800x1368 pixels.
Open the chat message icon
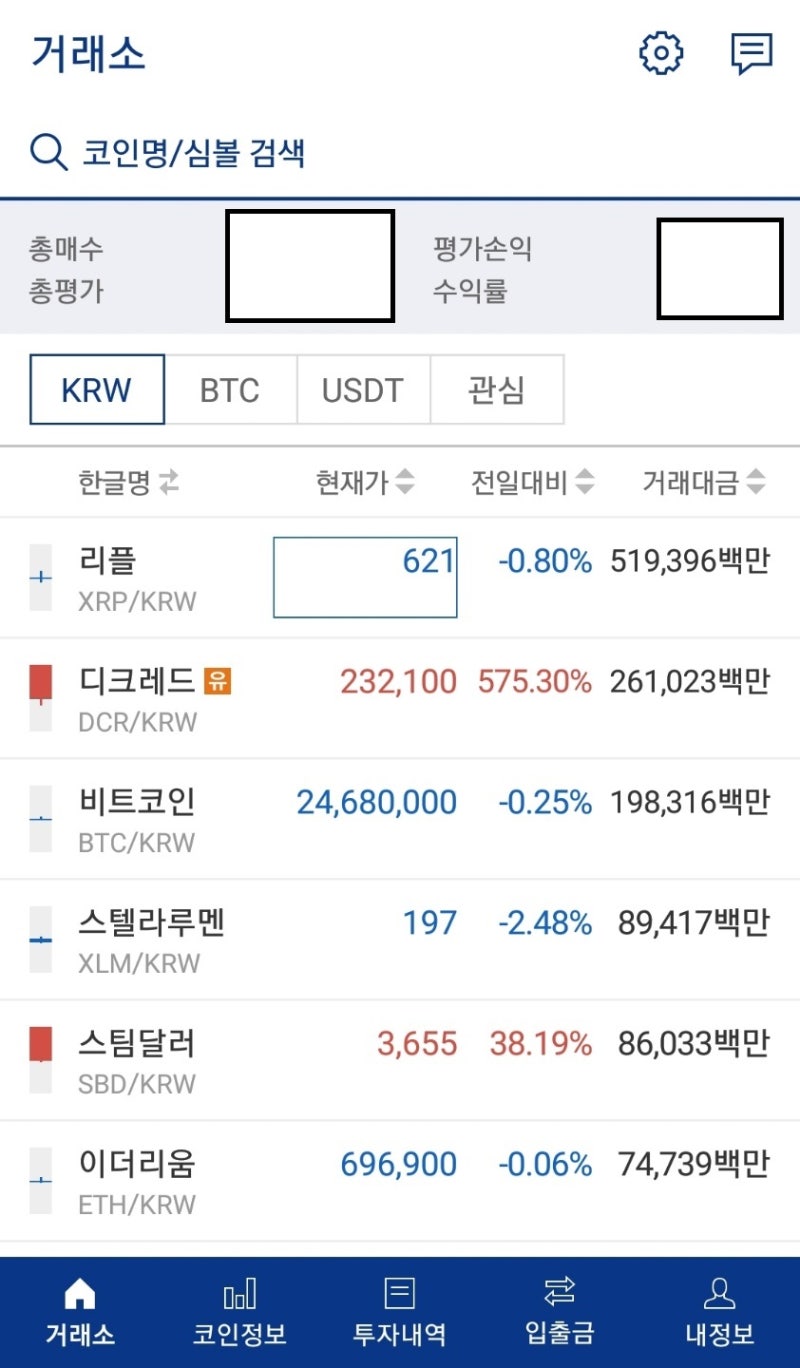(x=751, y=53)
